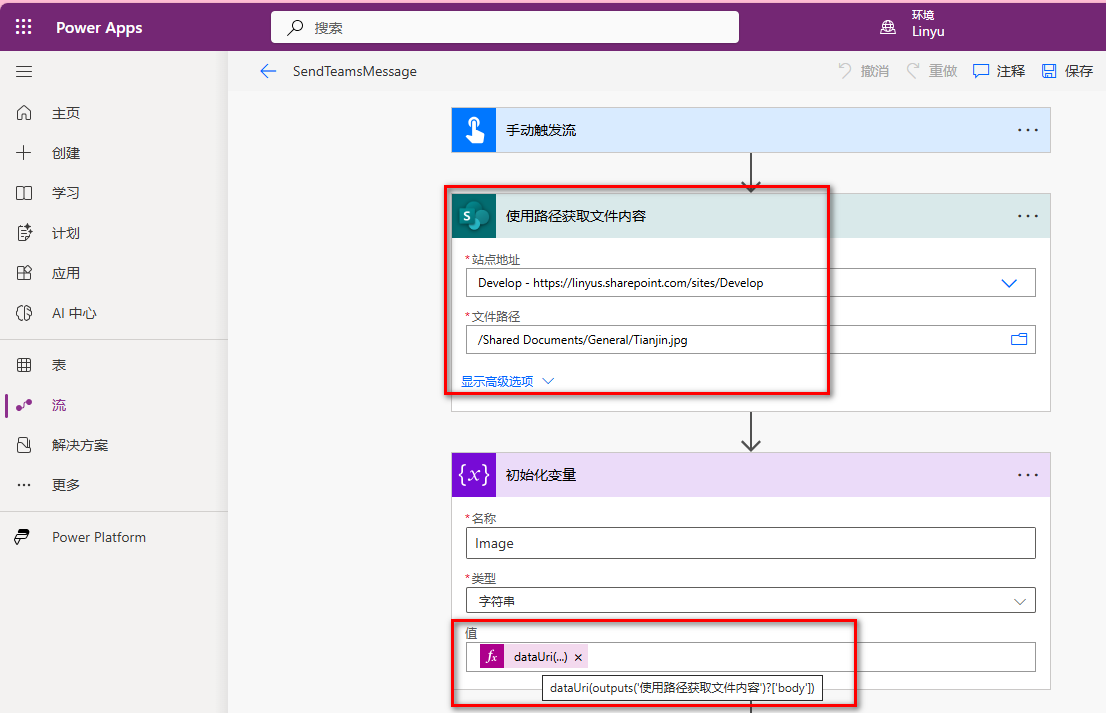
Task: Open the Linyu environment selector
Action: (x=928, y=23)
